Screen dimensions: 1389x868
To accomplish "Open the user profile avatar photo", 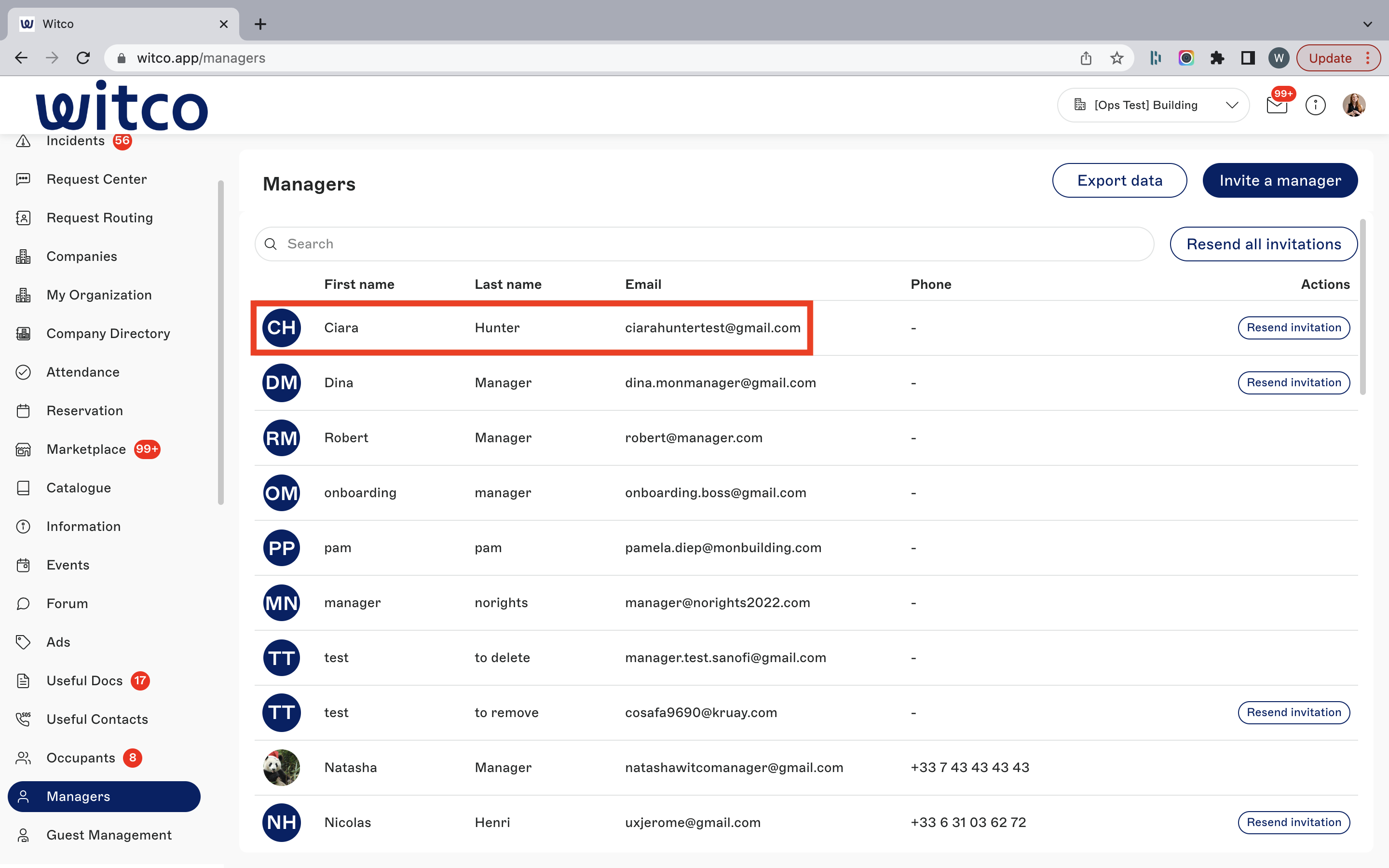I will click(1353, 105).
